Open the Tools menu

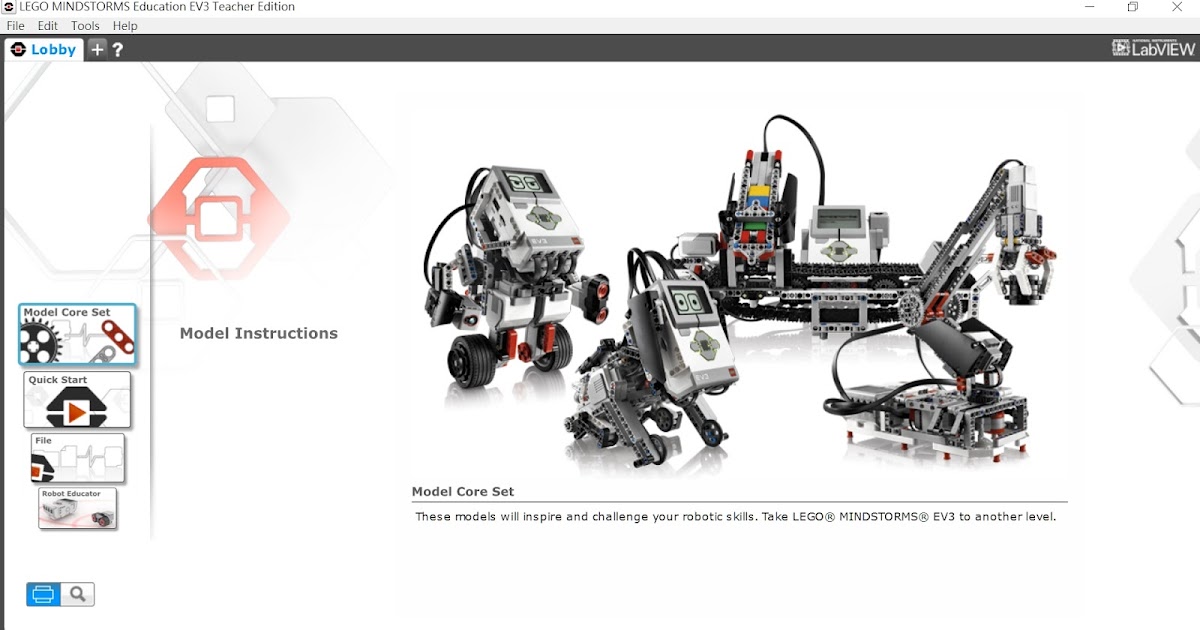84,25
